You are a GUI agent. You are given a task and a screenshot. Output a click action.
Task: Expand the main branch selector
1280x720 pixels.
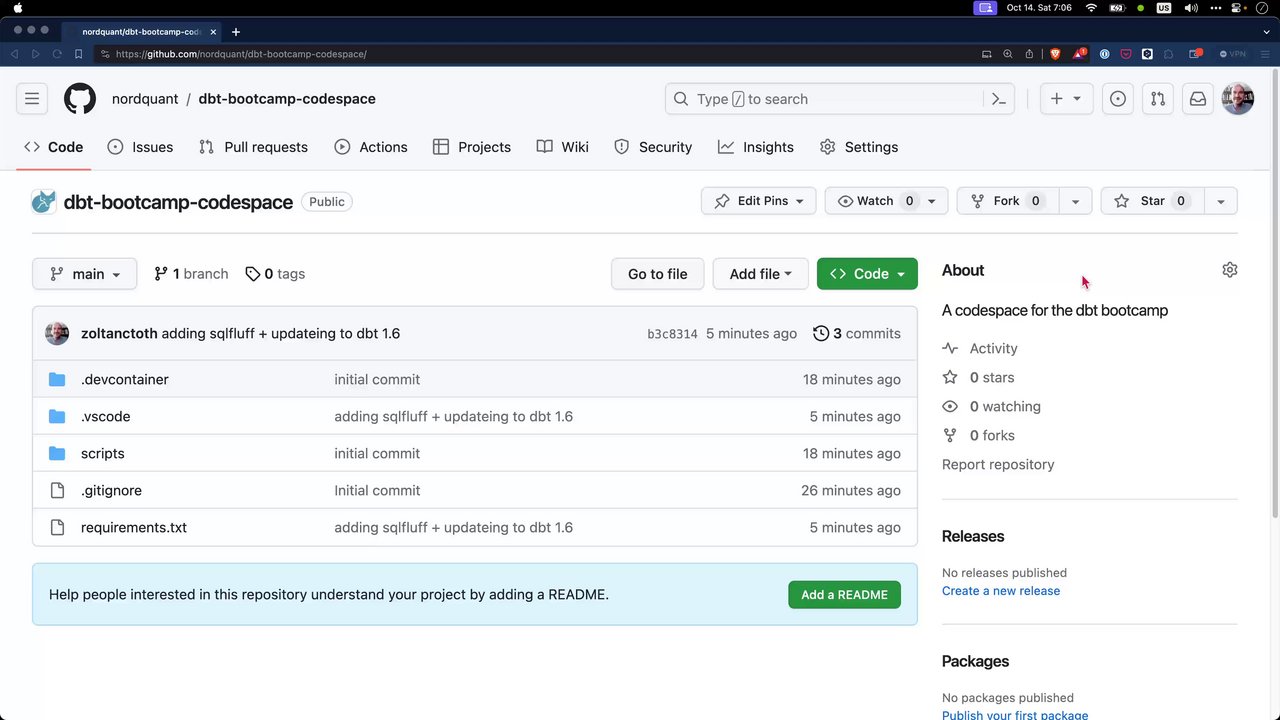point(84,274)
